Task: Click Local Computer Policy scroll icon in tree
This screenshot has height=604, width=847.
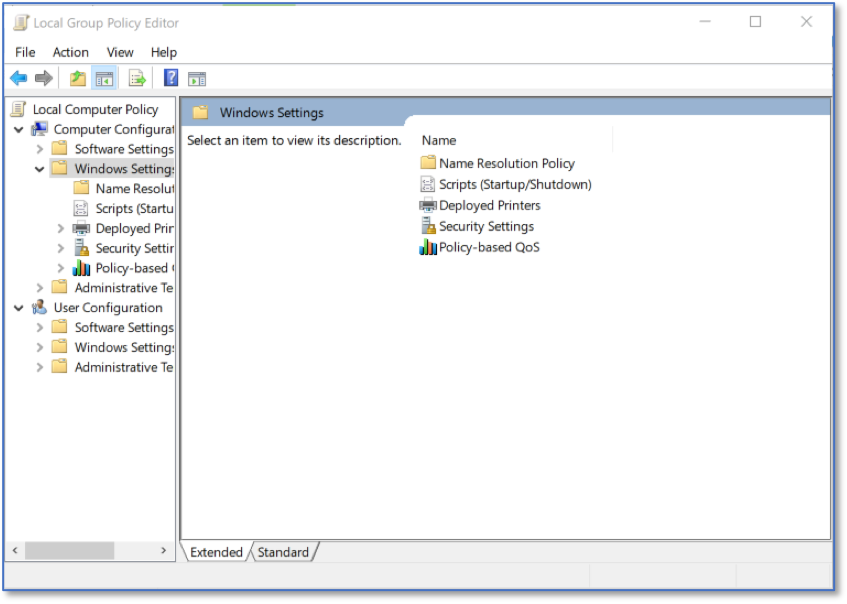Action: pos(18,109)
